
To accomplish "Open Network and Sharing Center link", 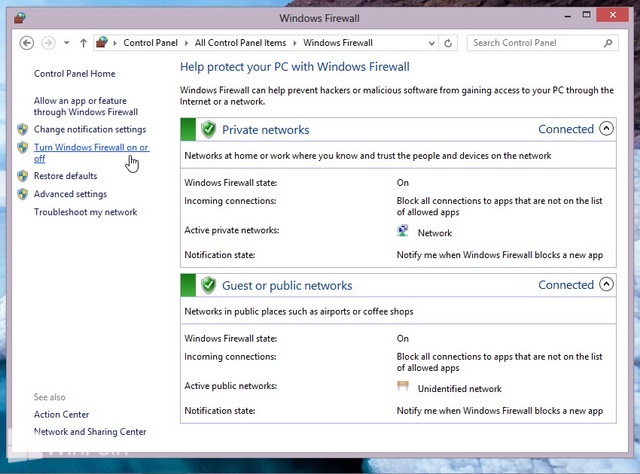I will (x=90, y=432).
